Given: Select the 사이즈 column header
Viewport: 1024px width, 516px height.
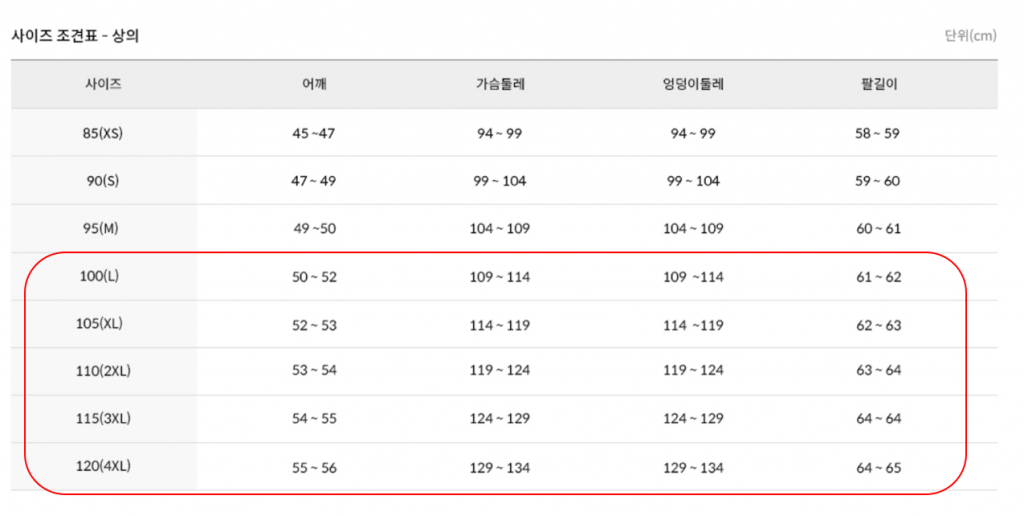Looking at the screenshot, I should point(103,85).
